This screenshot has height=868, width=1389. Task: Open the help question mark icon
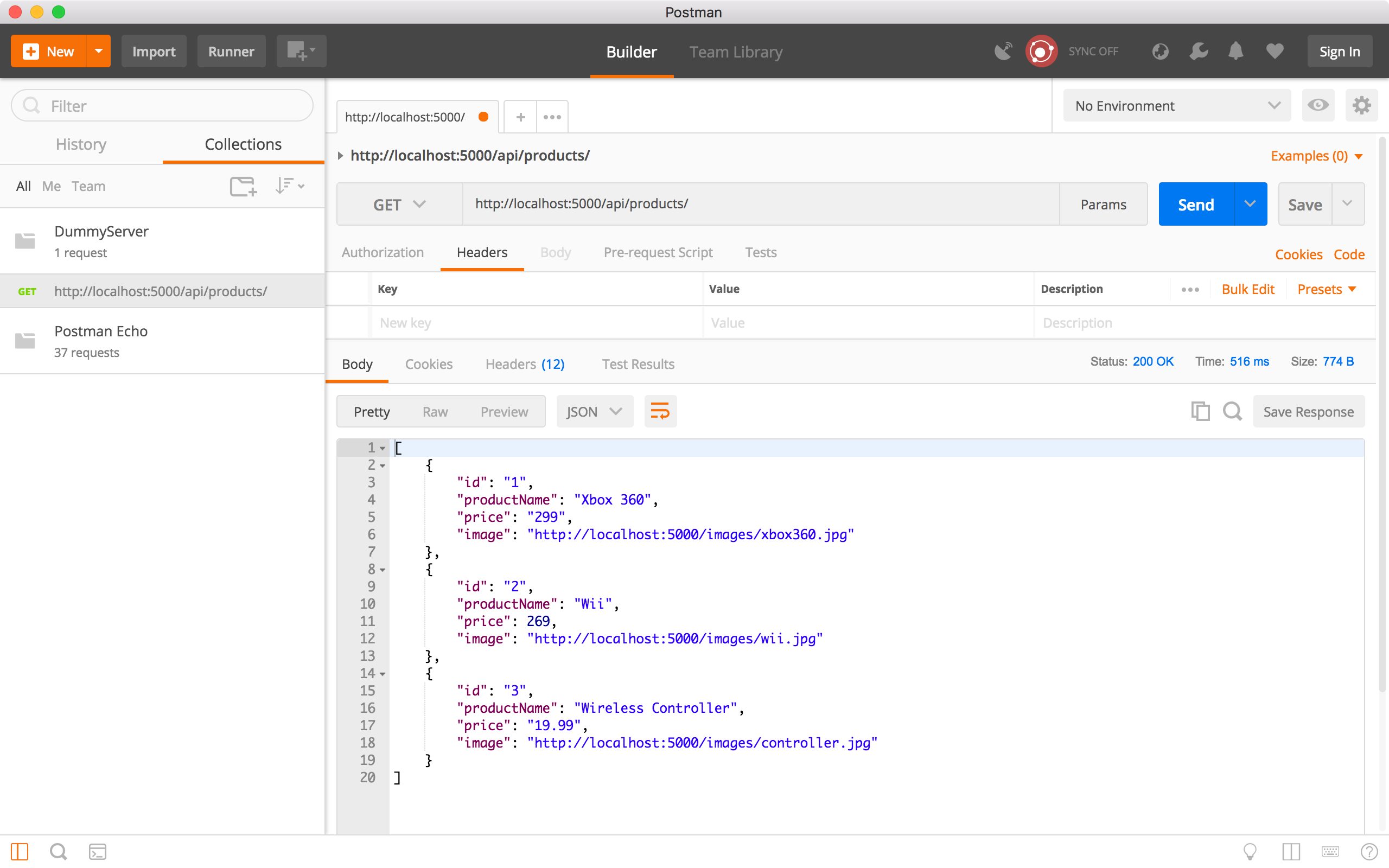pos(1369,851)
